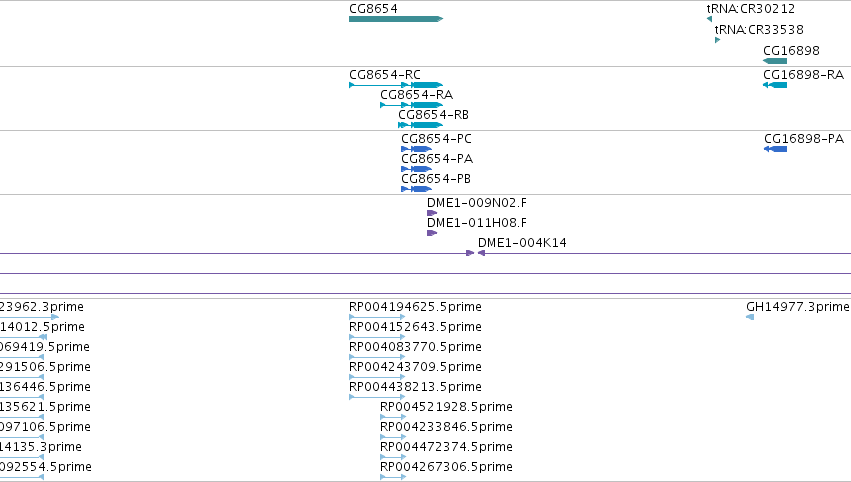Click the CG16898 gene feature
Image resolution: width=851 pixels, height=482 pixels.
[x=775, y=61]
